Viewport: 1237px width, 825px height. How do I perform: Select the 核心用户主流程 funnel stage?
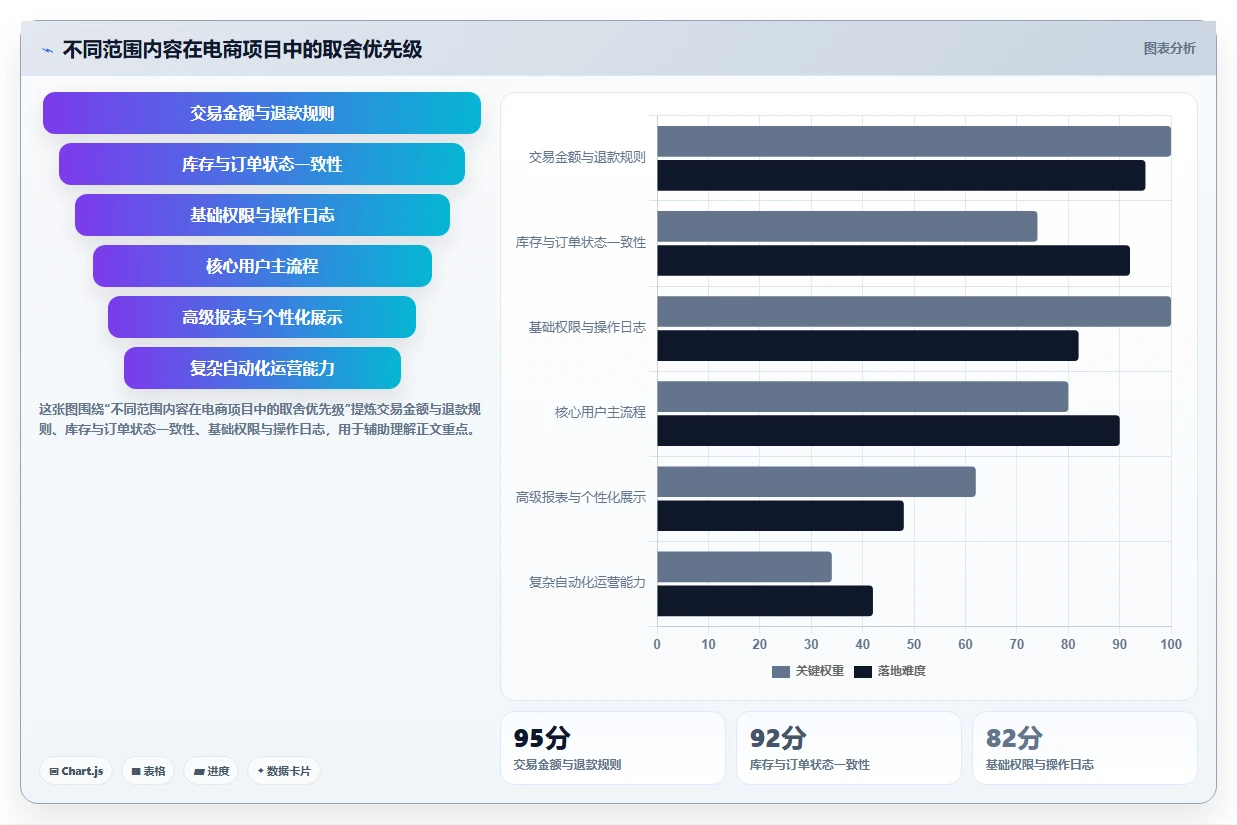[x=262, y=266]
